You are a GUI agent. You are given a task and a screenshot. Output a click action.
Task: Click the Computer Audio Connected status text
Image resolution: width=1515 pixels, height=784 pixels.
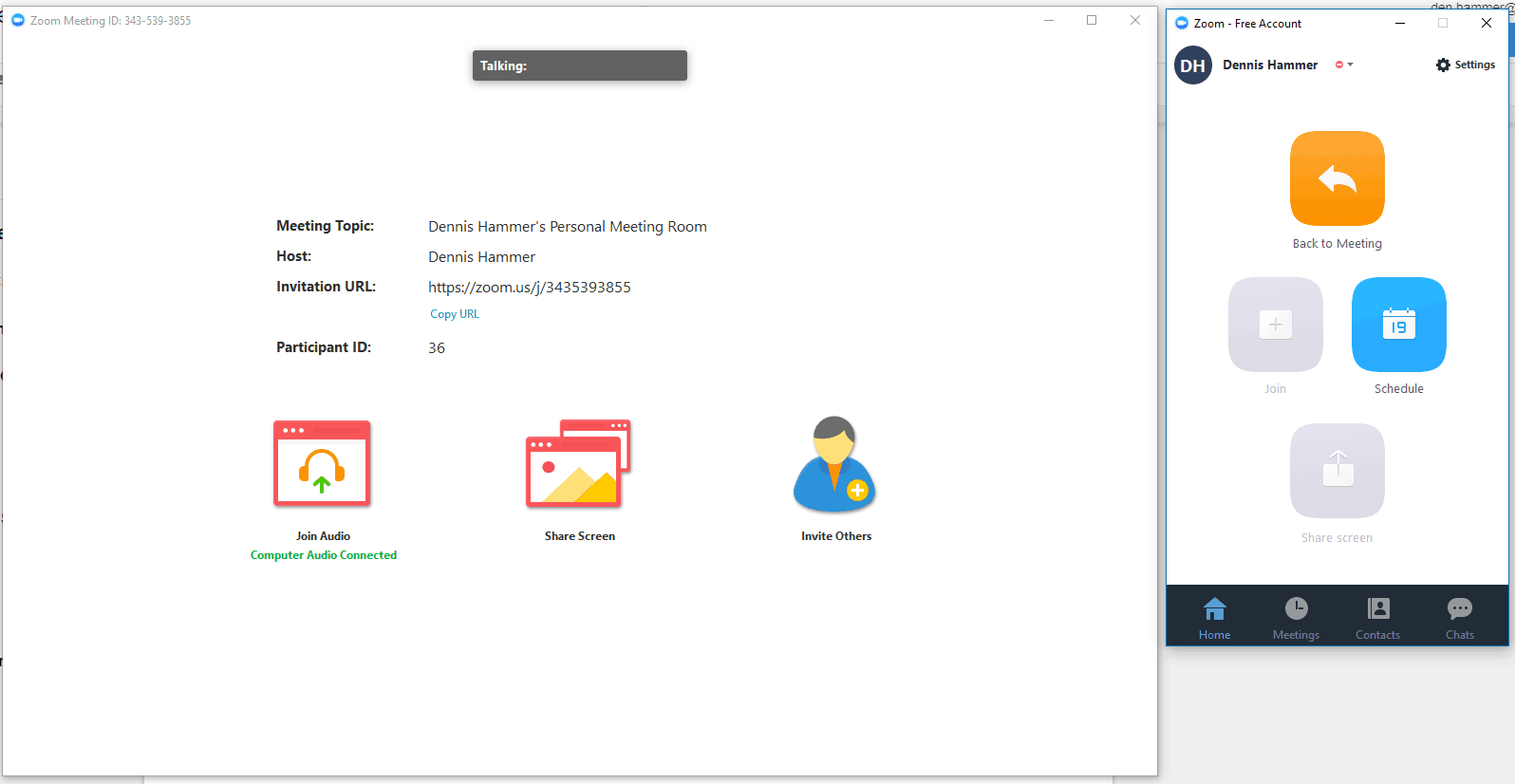(x=324, y=555)
